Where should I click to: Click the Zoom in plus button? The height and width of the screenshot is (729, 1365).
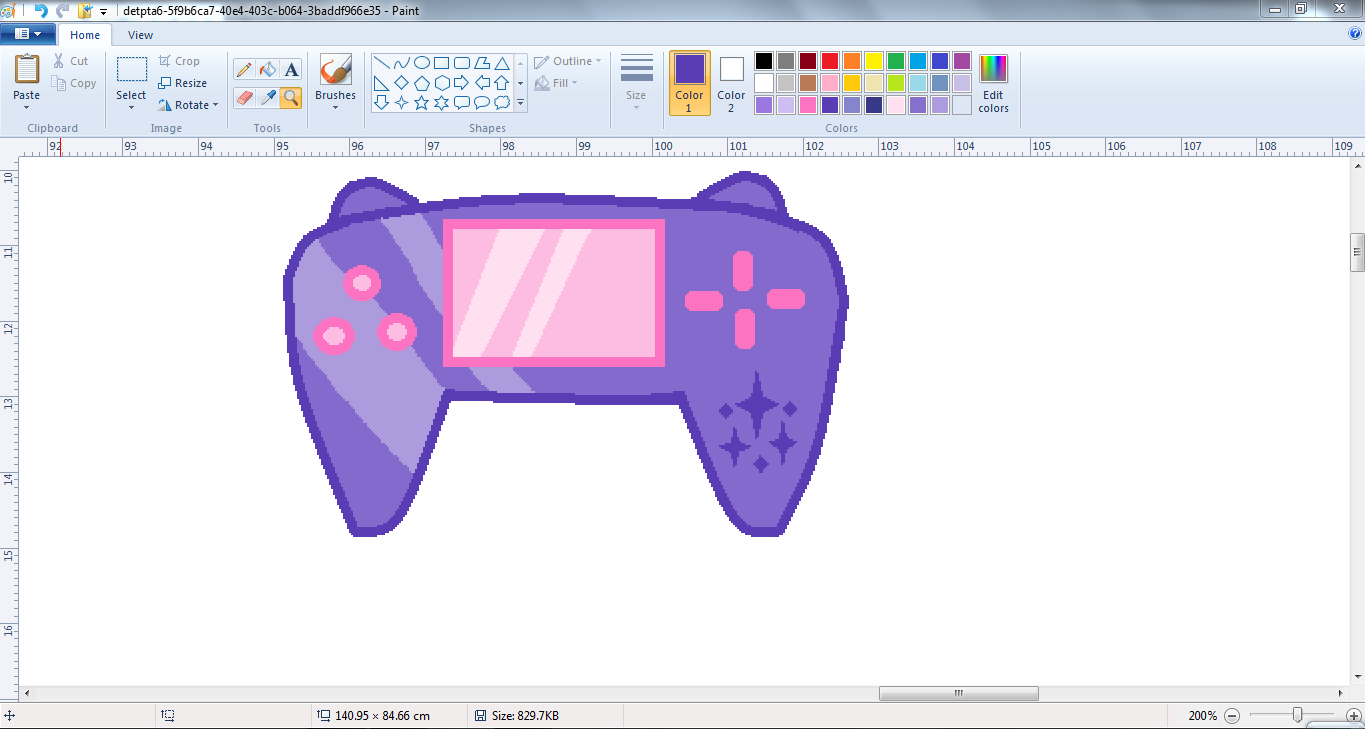click(x=1353, y=716)
